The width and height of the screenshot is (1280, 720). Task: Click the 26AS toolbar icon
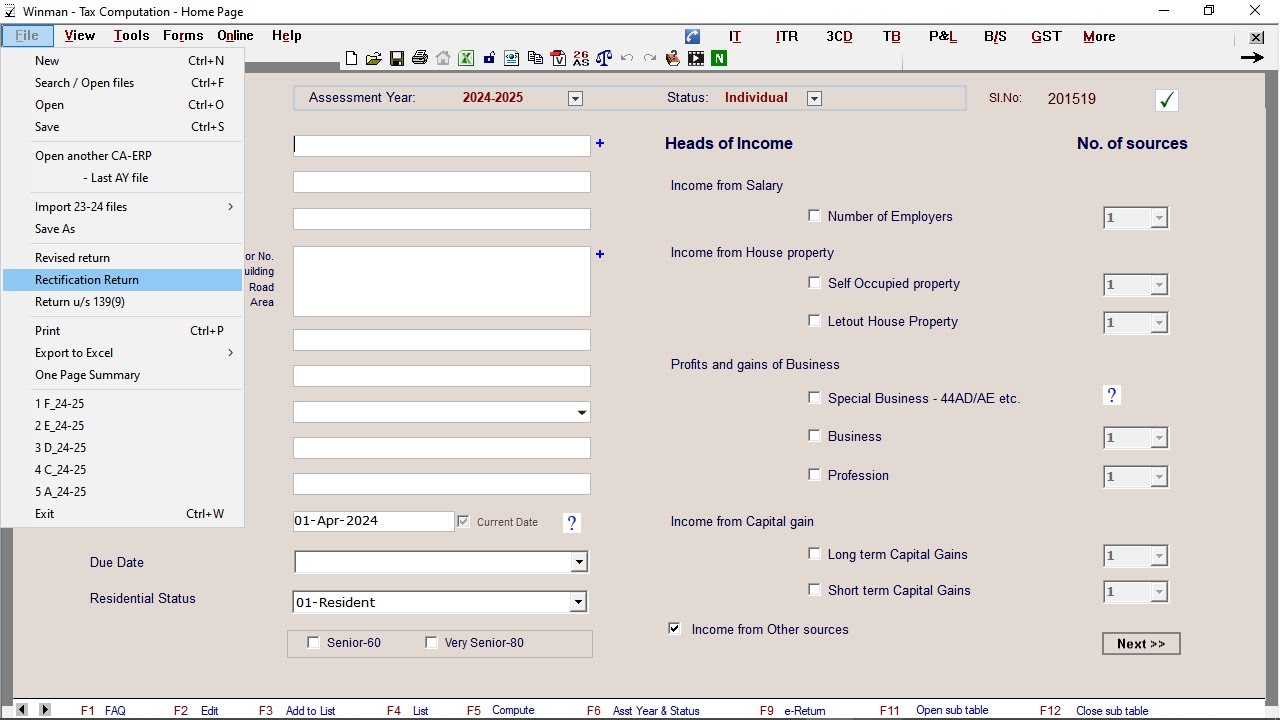tap(581, 59)
